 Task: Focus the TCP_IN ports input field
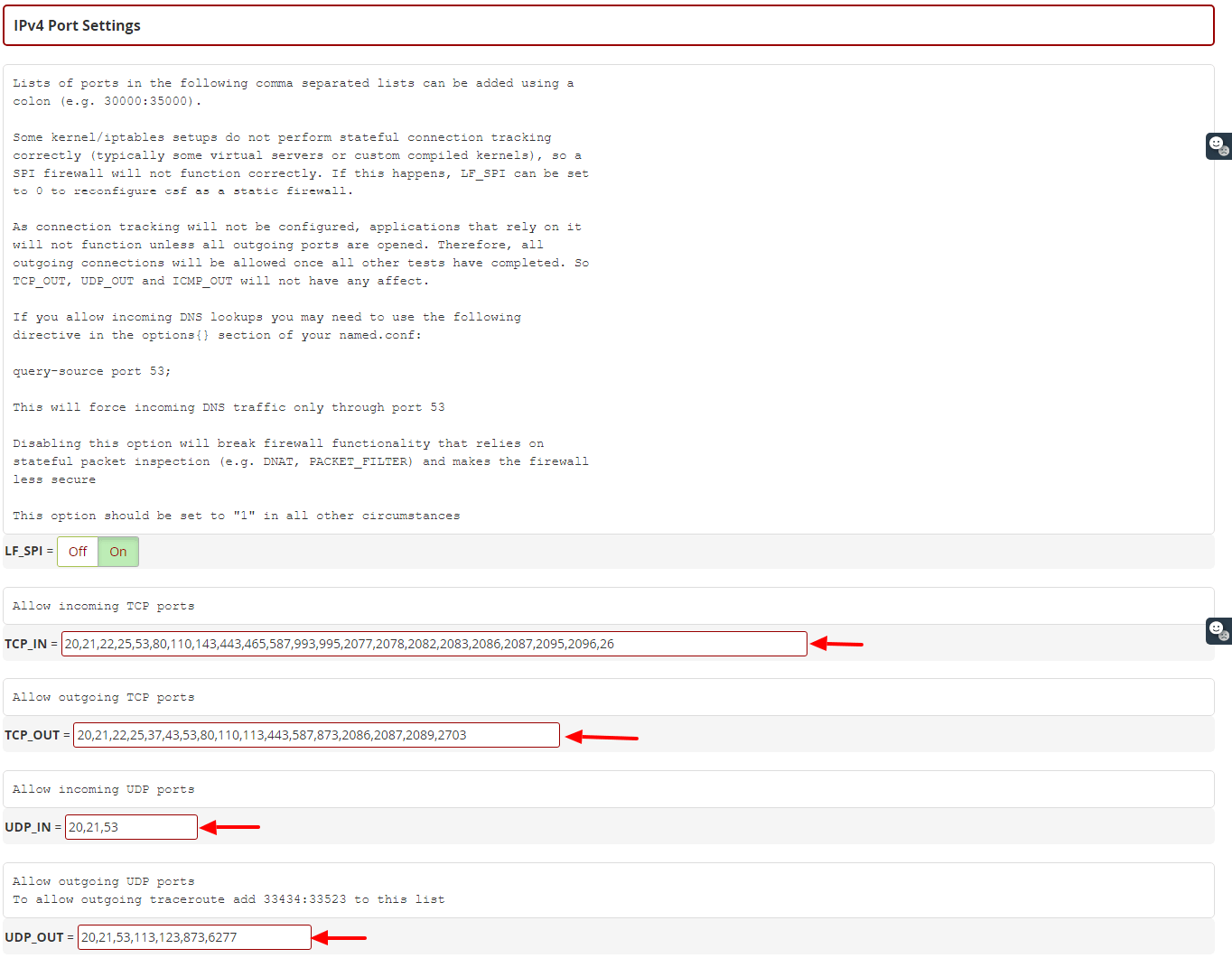pos(434,644)
